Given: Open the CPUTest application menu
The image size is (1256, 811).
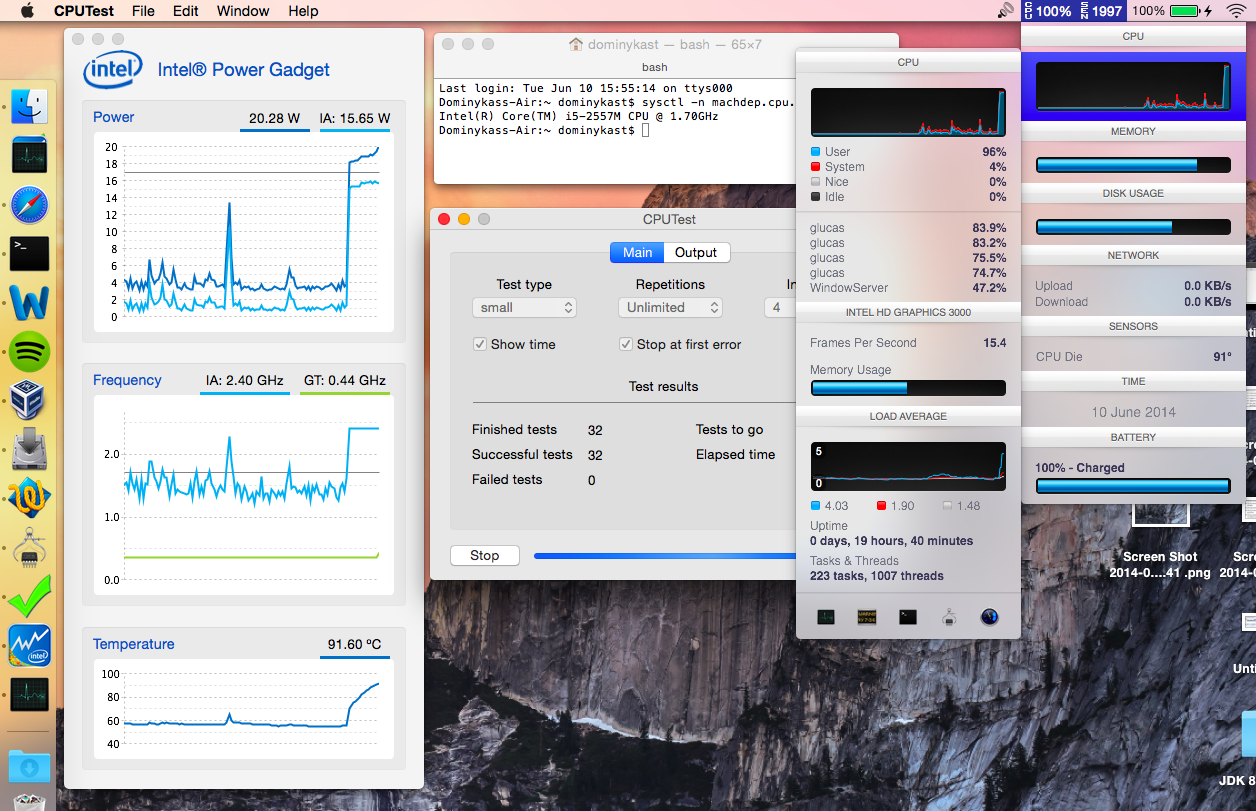Looking at the screenshot, I should pyautogui.click(x=84, y=11).
